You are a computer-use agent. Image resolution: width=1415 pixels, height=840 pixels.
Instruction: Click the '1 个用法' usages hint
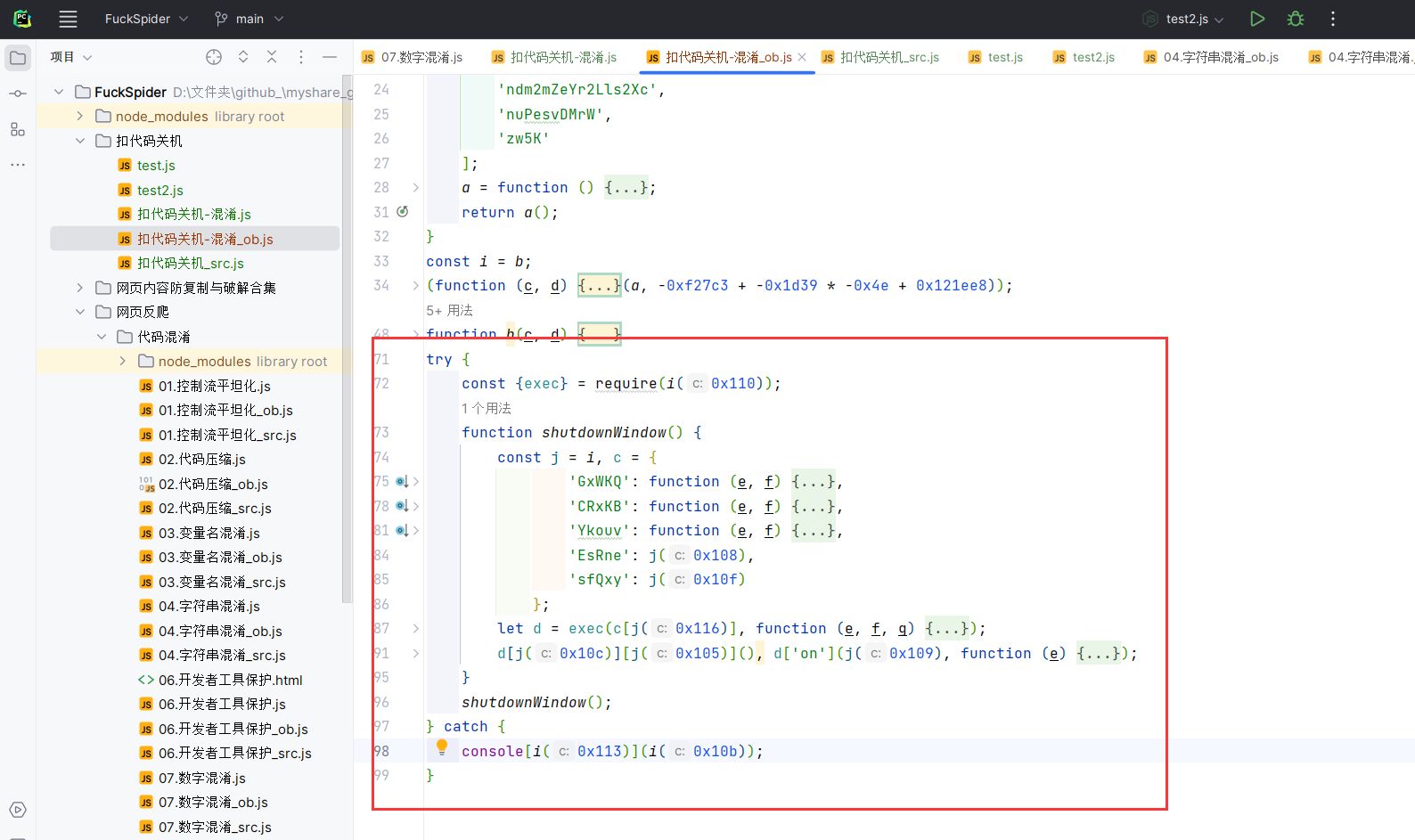[487, 408]
